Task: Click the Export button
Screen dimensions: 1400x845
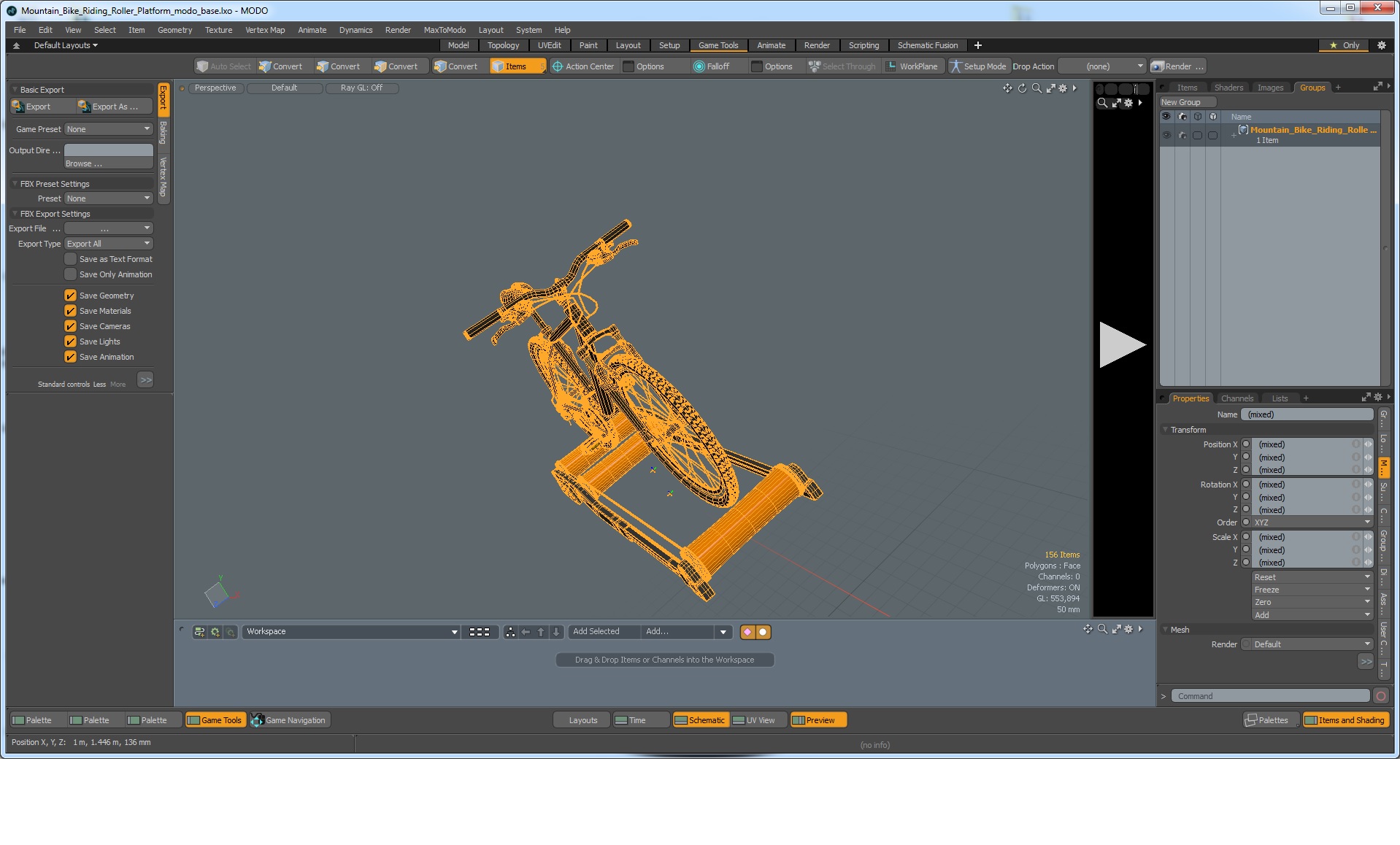Action: 40,107
